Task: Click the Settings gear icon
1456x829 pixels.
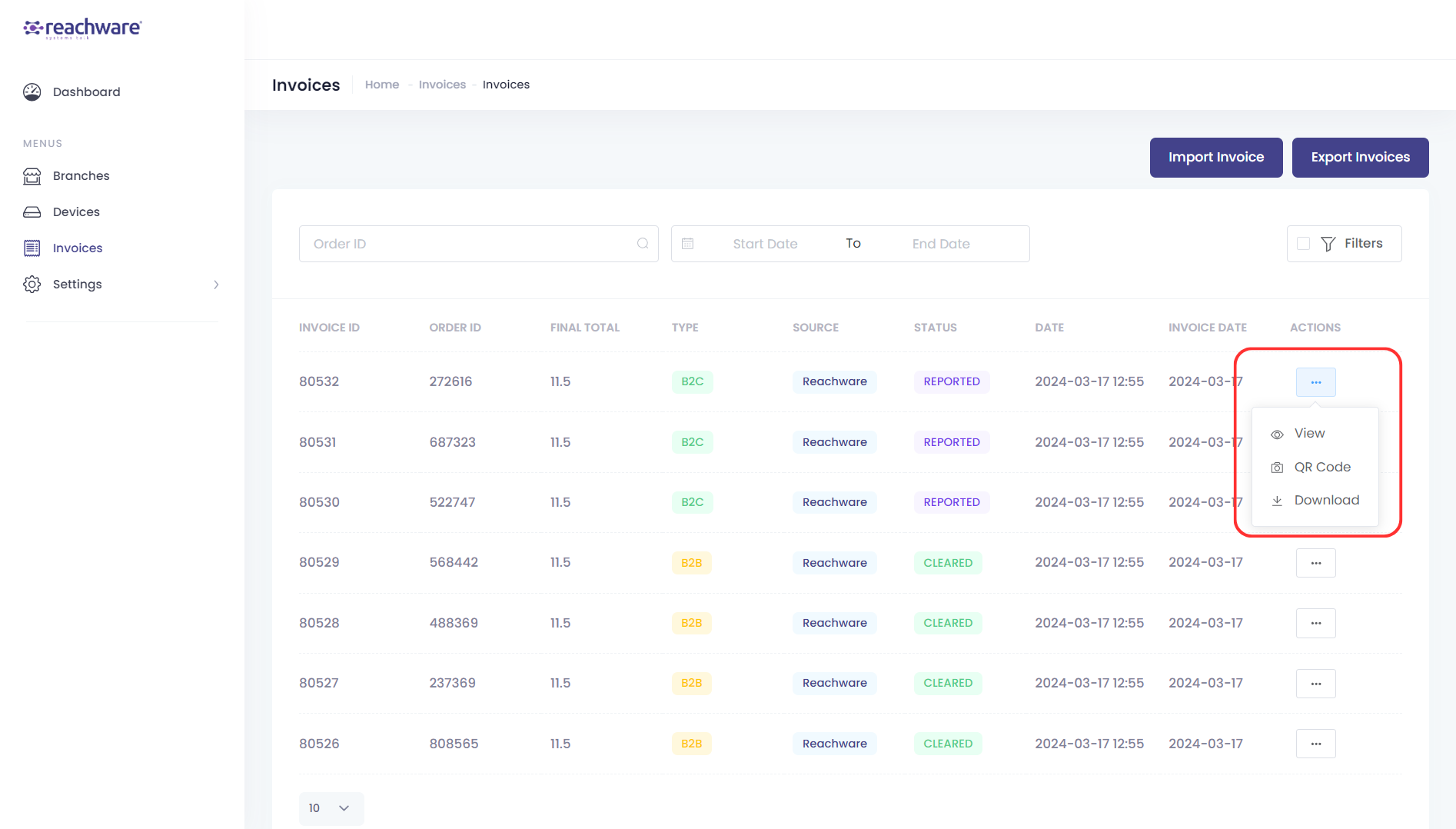Action: point(32,285)
